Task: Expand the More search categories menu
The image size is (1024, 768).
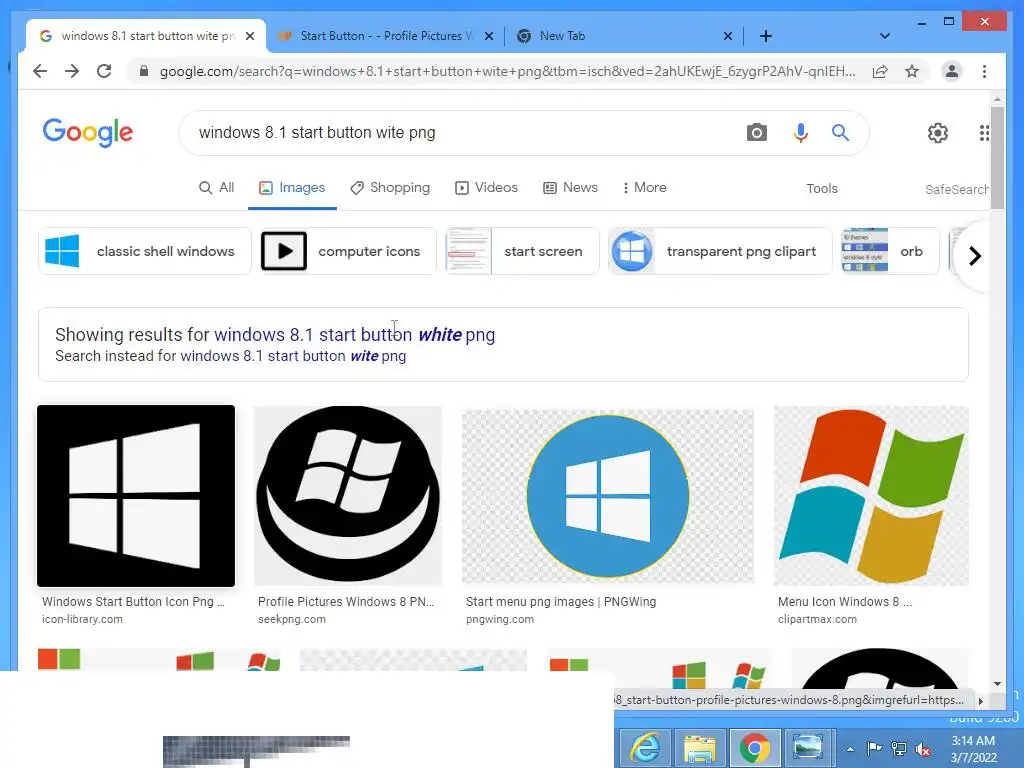Action: 644,188
